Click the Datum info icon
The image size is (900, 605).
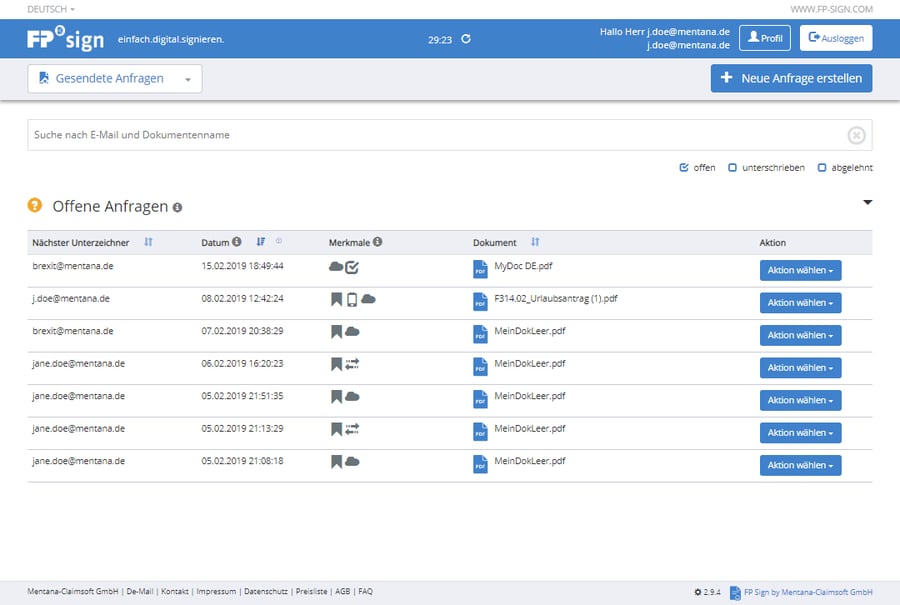pos(236,242)
